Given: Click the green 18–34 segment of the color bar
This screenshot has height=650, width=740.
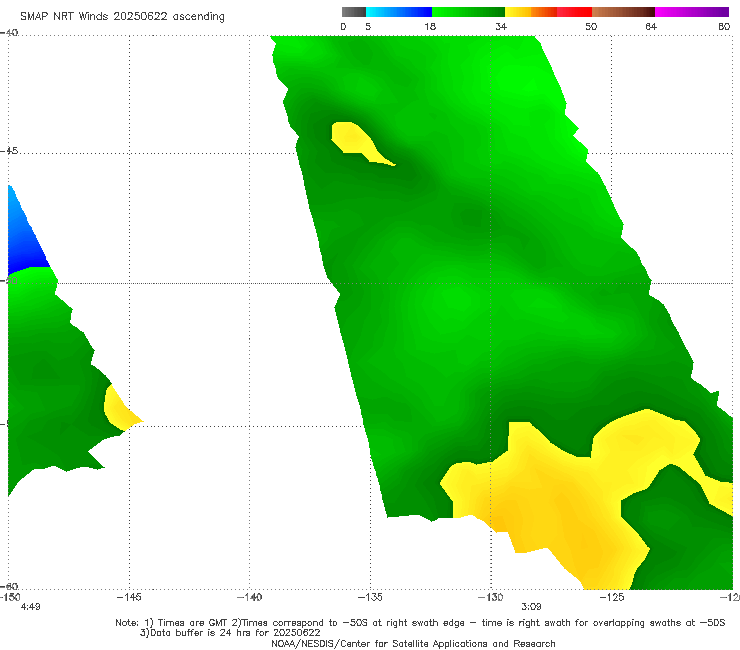Looking at the screenshot, I should pyautogui.click(x=468, y=12).
